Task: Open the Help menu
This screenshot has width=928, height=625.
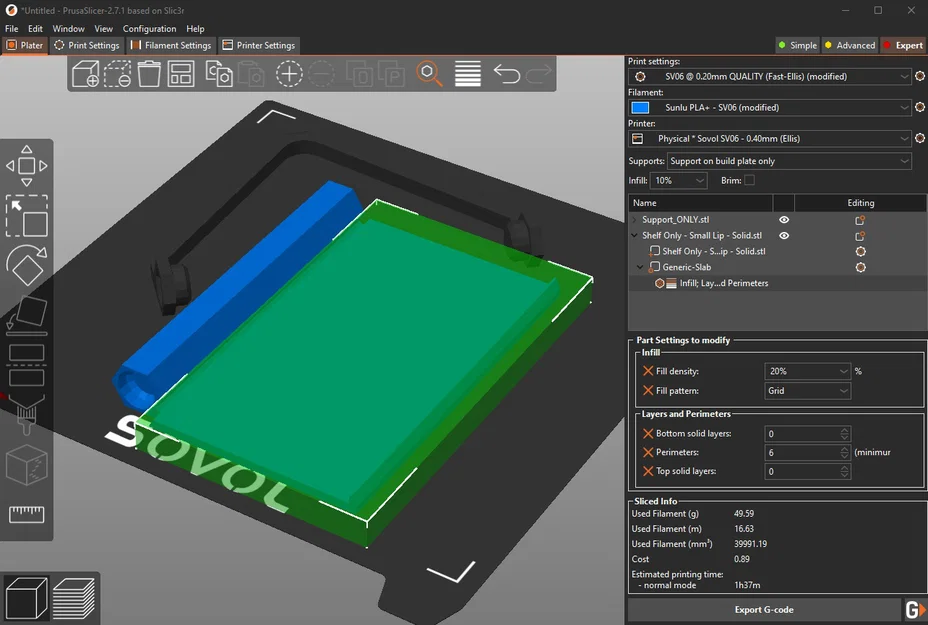Action: (x=195, y=28)
